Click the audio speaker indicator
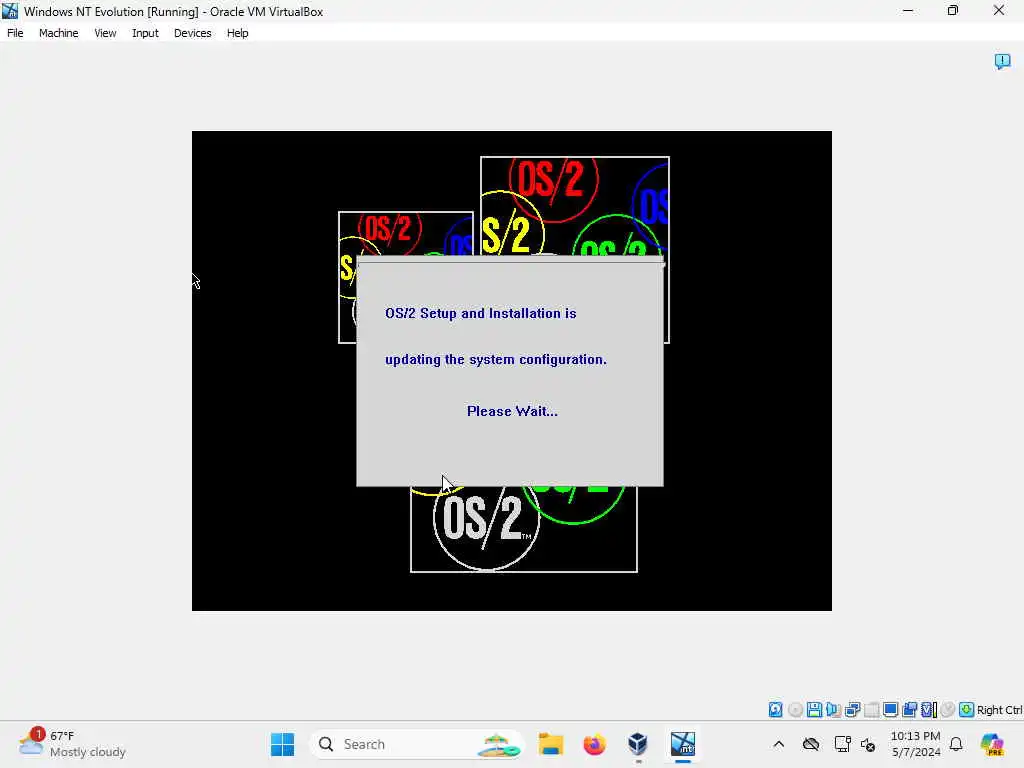Image resolution: width=1024 pixels, height=768 pixels. pyautogui.click(x=833, y=709)
